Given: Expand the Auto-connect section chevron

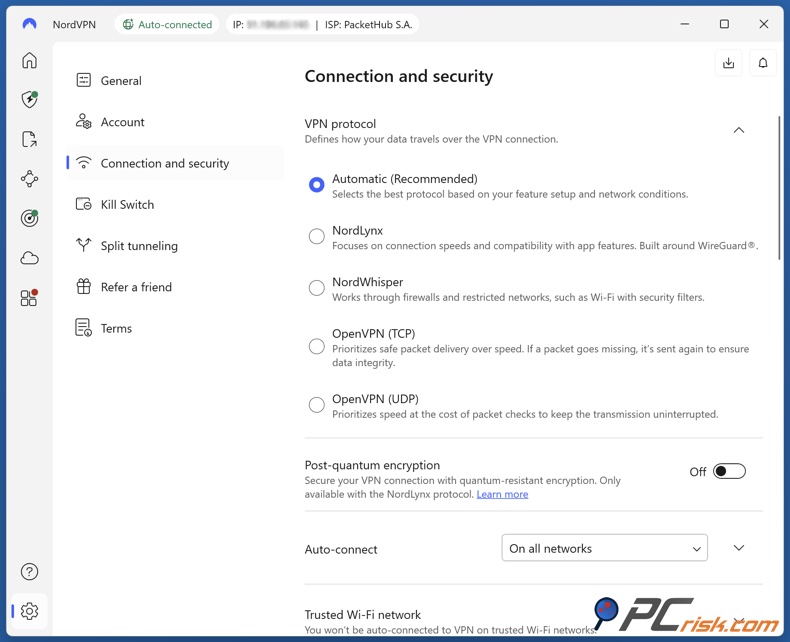Looking at the screenshot, I should (x=739, y=548).
